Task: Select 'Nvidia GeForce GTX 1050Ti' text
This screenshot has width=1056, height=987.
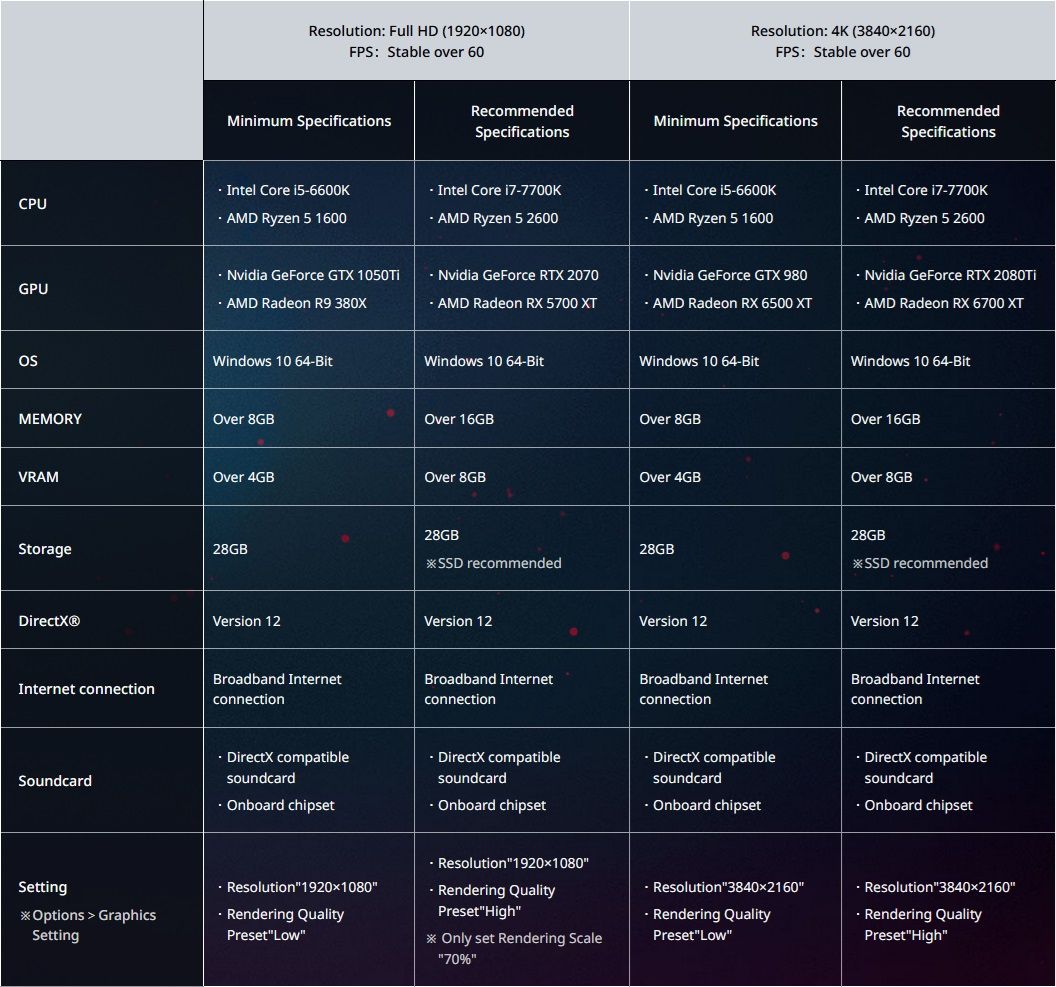Action: (x=312, y=275)
